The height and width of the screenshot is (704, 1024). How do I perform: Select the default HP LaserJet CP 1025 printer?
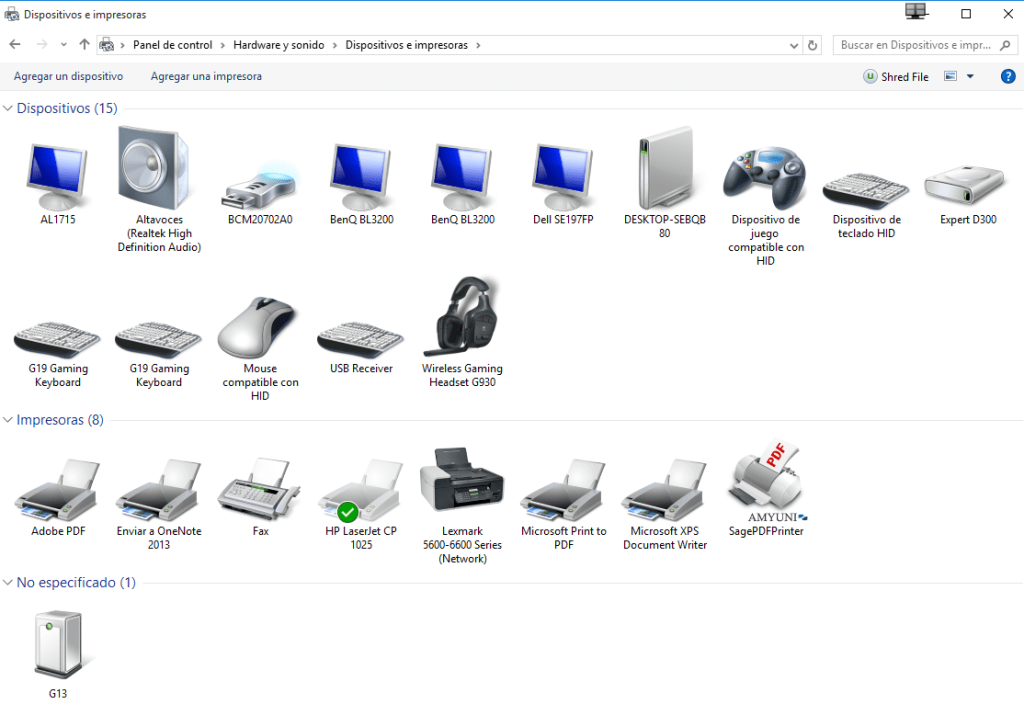tap(361, 504)
